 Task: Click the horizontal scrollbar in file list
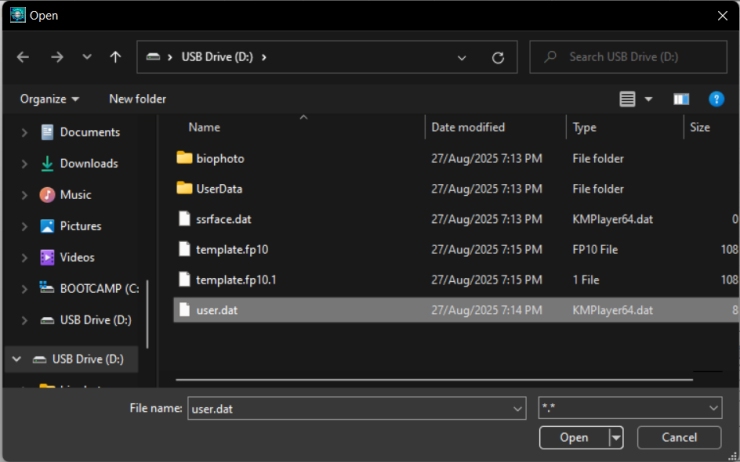coord(432,380)
